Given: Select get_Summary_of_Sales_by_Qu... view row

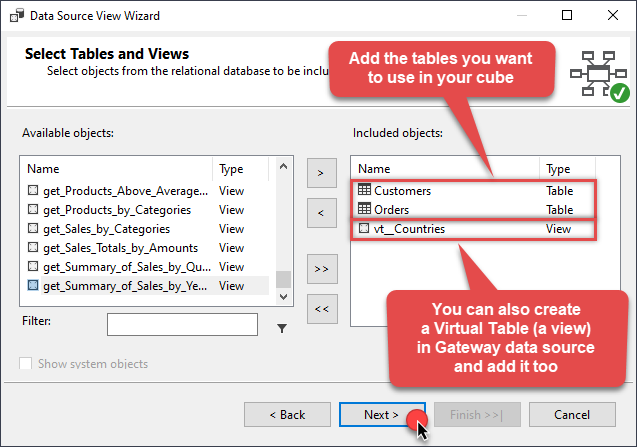Looking at the screenshot, I should [x=125, y=267].
